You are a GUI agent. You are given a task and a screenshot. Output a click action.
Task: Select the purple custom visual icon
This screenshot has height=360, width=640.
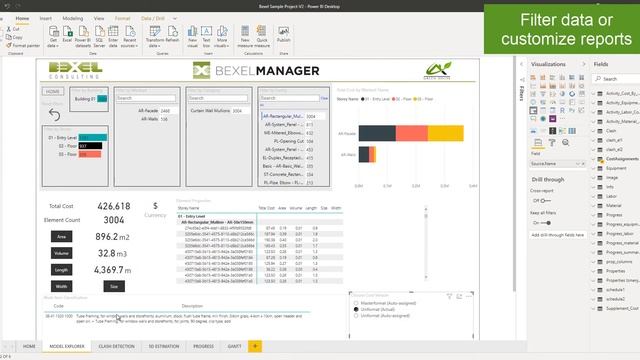[553, 119]
